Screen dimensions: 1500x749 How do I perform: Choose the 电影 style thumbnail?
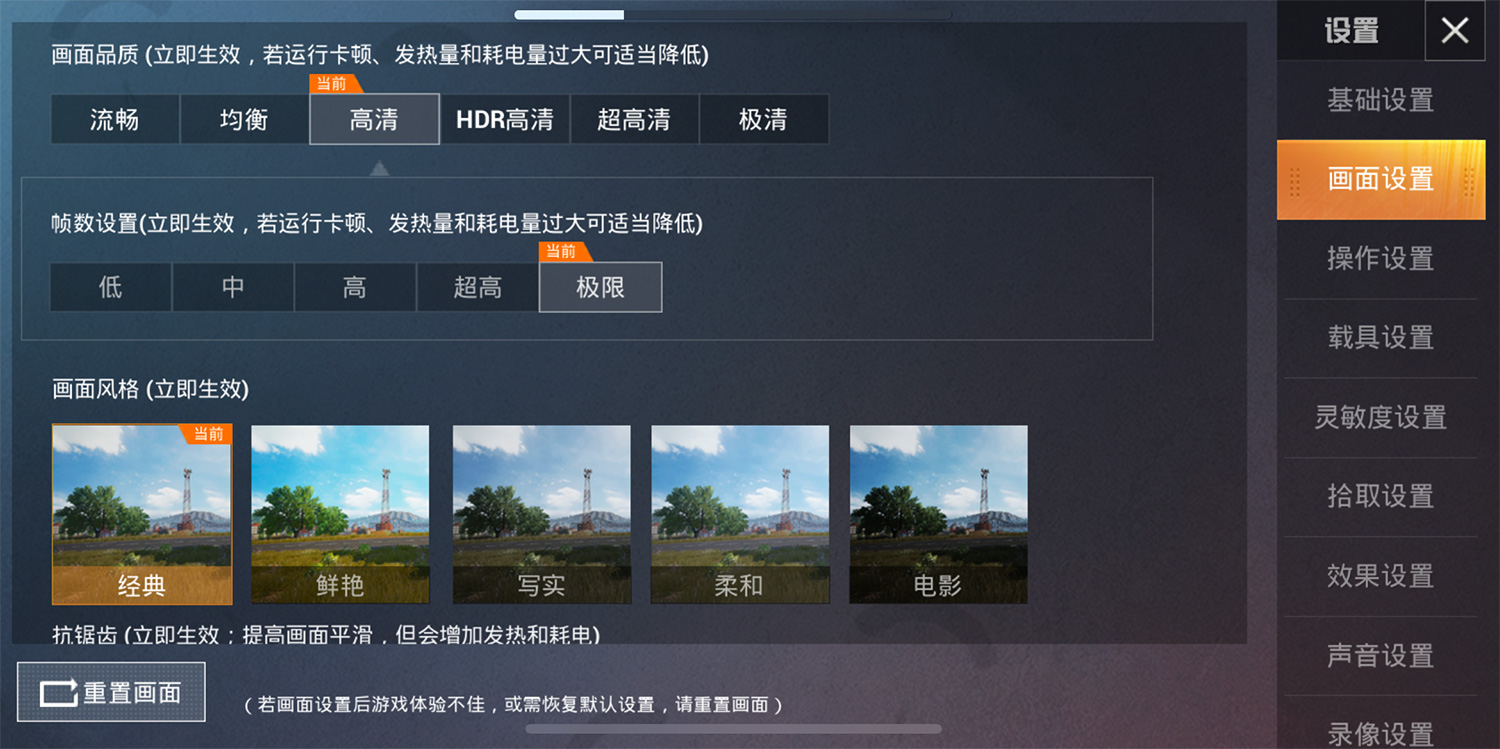938,514
